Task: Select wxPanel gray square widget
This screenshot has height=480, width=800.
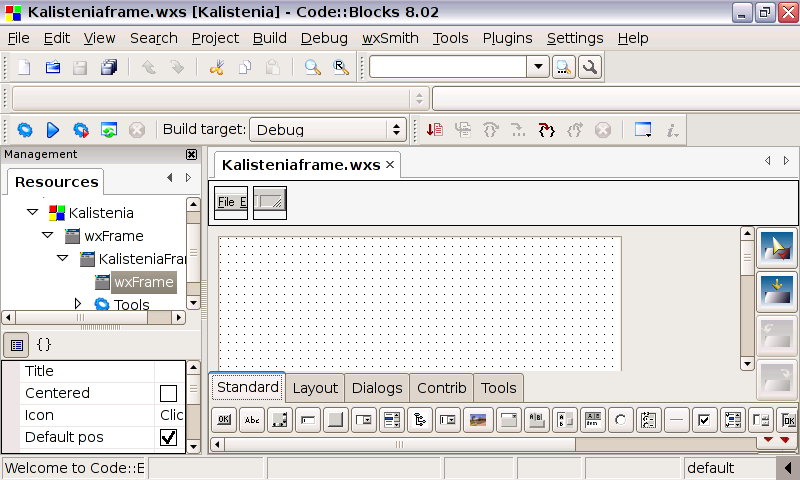Action: click(x=335, y=420)
